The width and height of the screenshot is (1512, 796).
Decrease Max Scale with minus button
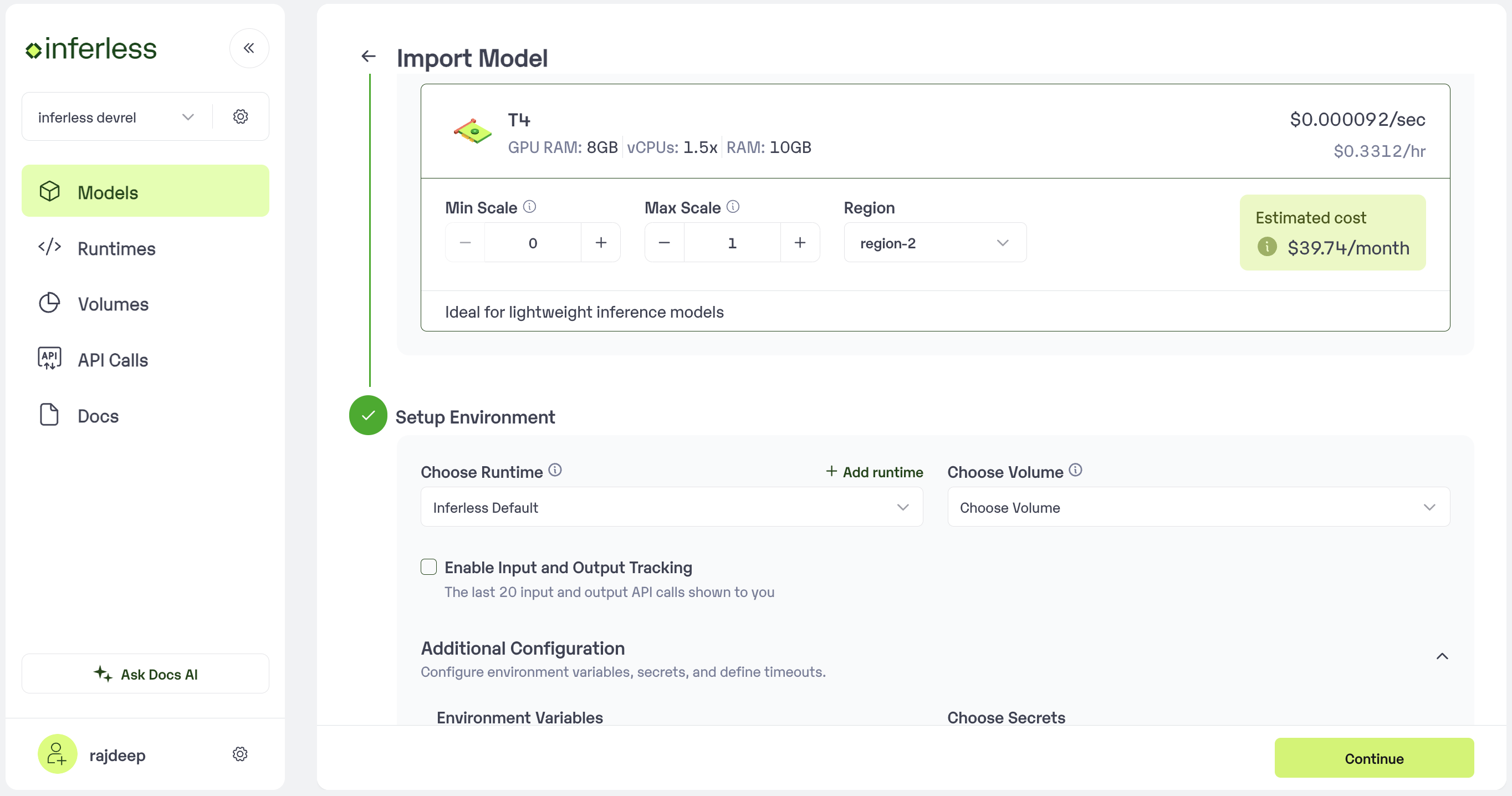coord(664,242)
